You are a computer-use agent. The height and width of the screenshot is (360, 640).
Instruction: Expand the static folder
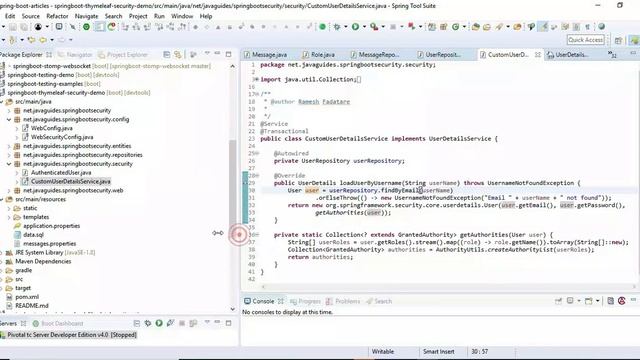[x=9, y=208]
